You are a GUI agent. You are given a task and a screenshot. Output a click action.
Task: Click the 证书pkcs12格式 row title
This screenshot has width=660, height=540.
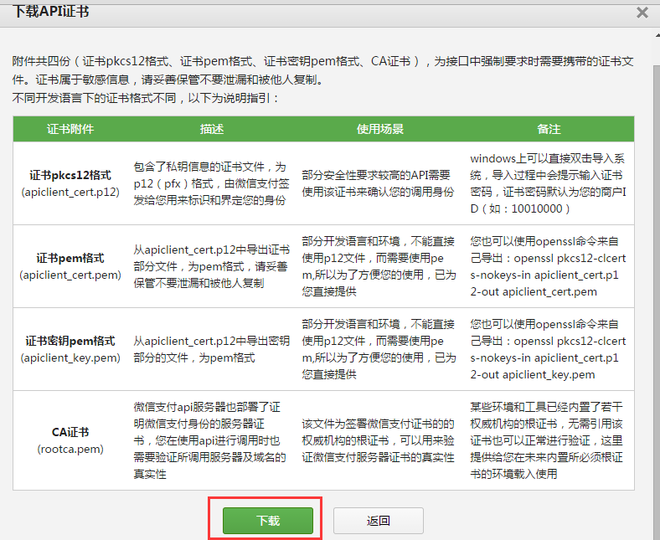pyautogui.click(x=70, y=175)
